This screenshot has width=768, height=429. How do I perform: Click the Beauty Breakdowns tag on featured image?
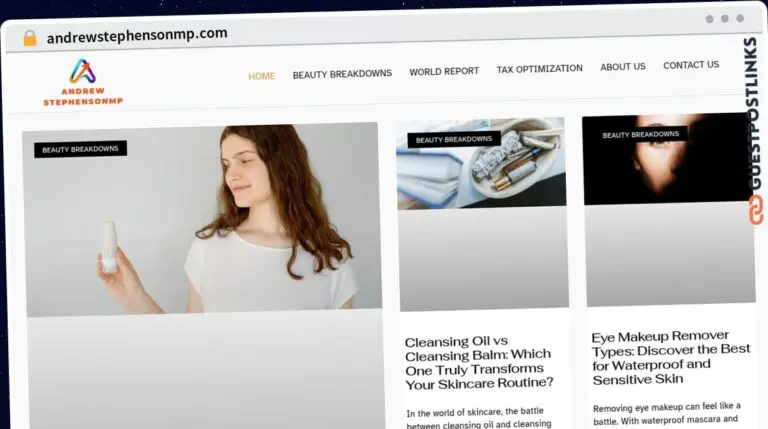click(80, 149)
